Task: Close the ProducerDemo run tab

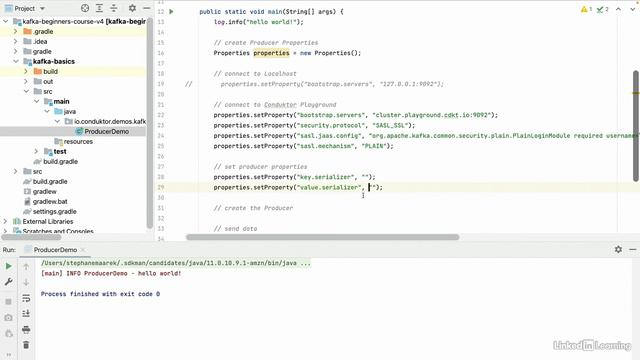Action: (x=83, y=249)
